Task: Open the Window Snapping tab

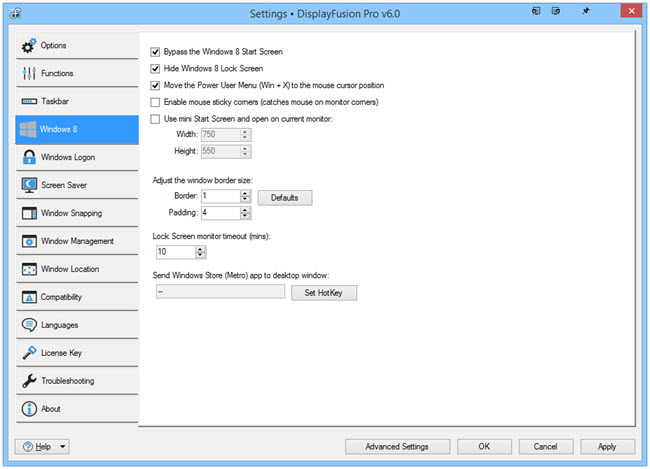Action: [77, 213]
